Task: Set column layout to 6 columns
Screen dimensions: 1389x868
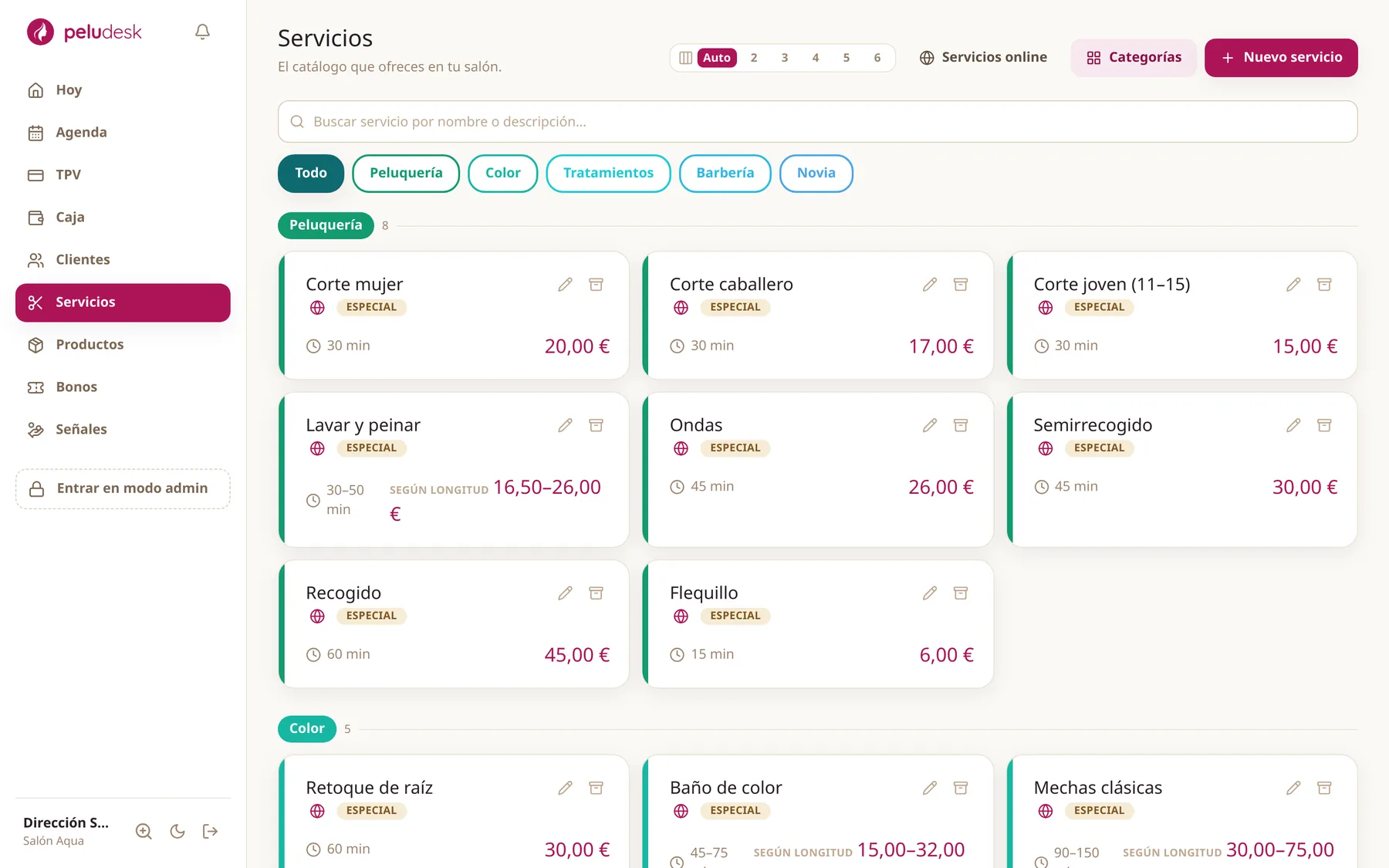Action: pos(877,58)
